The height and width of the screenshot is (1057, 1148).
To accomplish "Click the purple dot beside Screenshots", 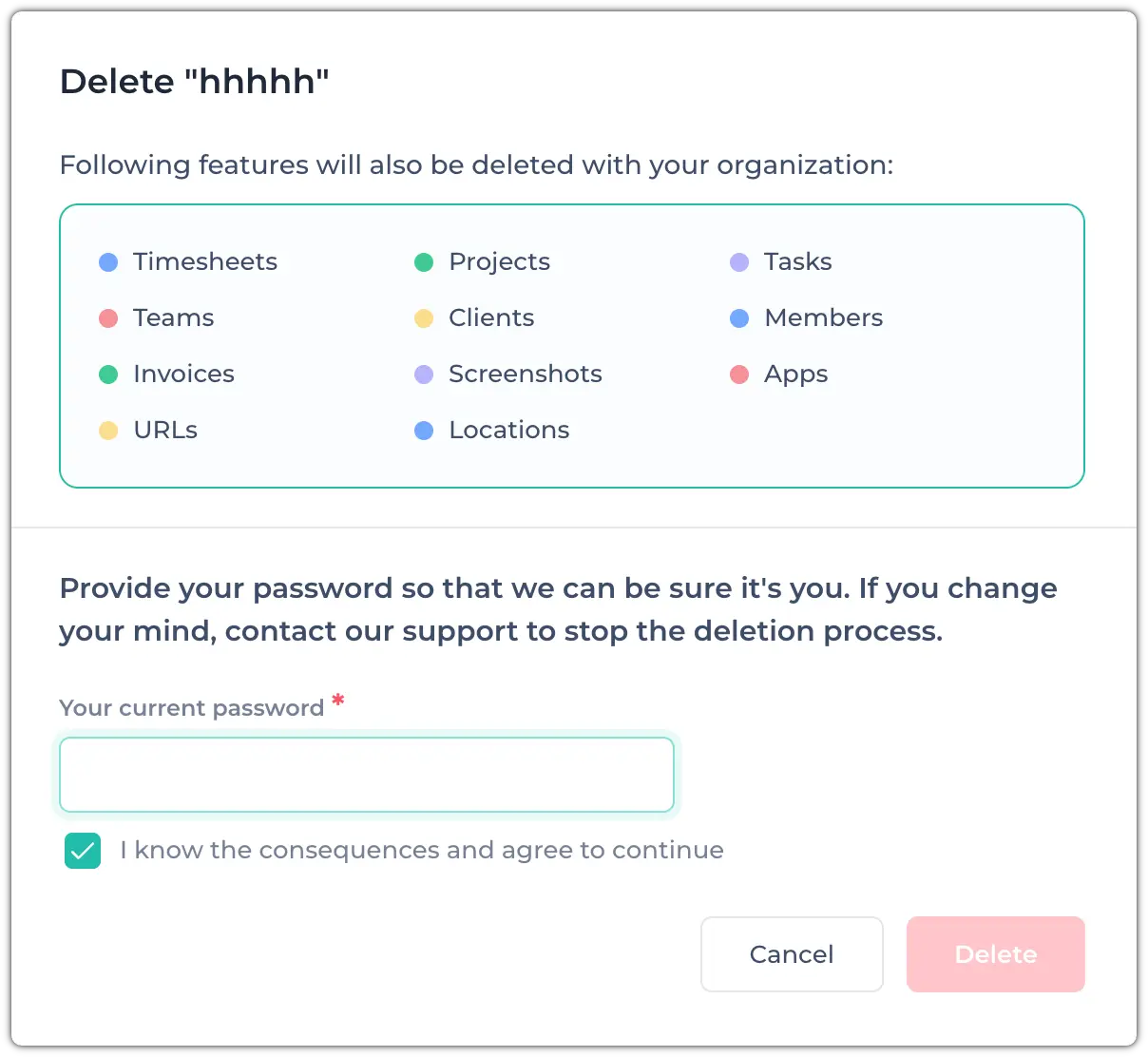I will coord(424,375).
